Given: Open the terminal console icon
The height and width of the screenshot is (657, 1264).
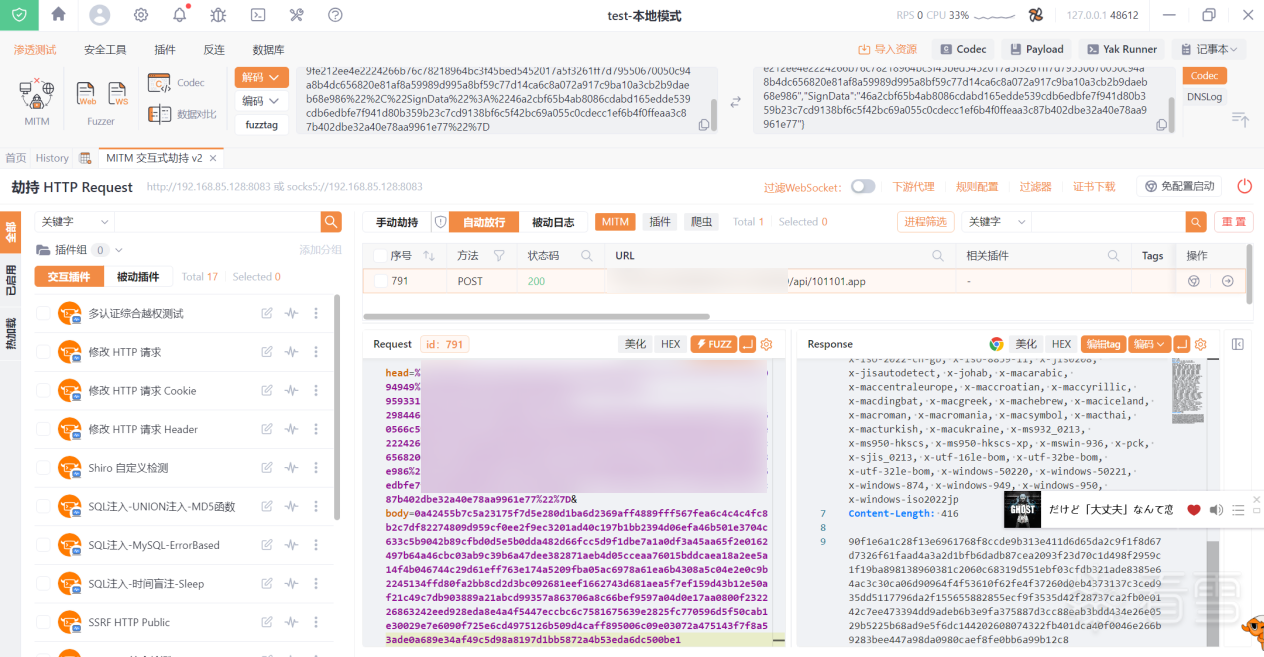Looking at the screenshot, I should 257,15.
